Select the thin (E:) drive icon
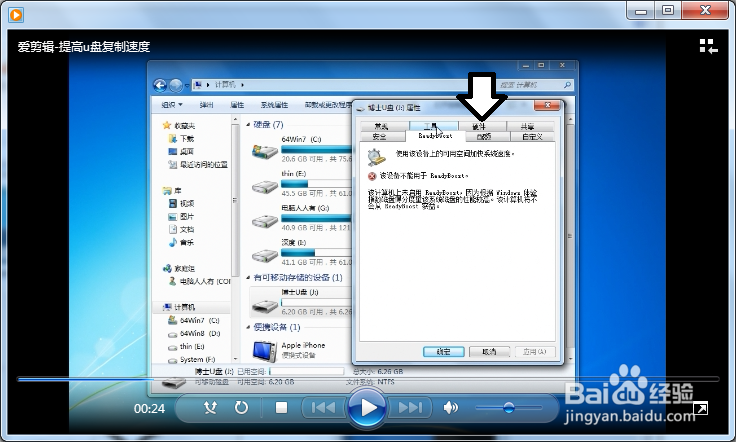The image size is (736, 442). pos(265,186)
